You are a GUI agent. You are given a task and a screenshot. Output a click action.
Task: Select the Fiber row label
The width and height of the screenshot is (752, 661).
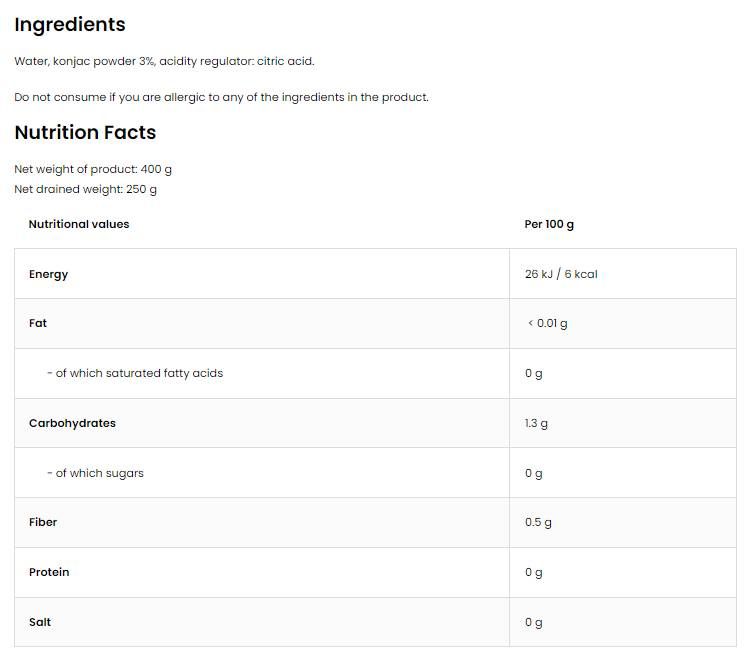[x=43, y=522]
